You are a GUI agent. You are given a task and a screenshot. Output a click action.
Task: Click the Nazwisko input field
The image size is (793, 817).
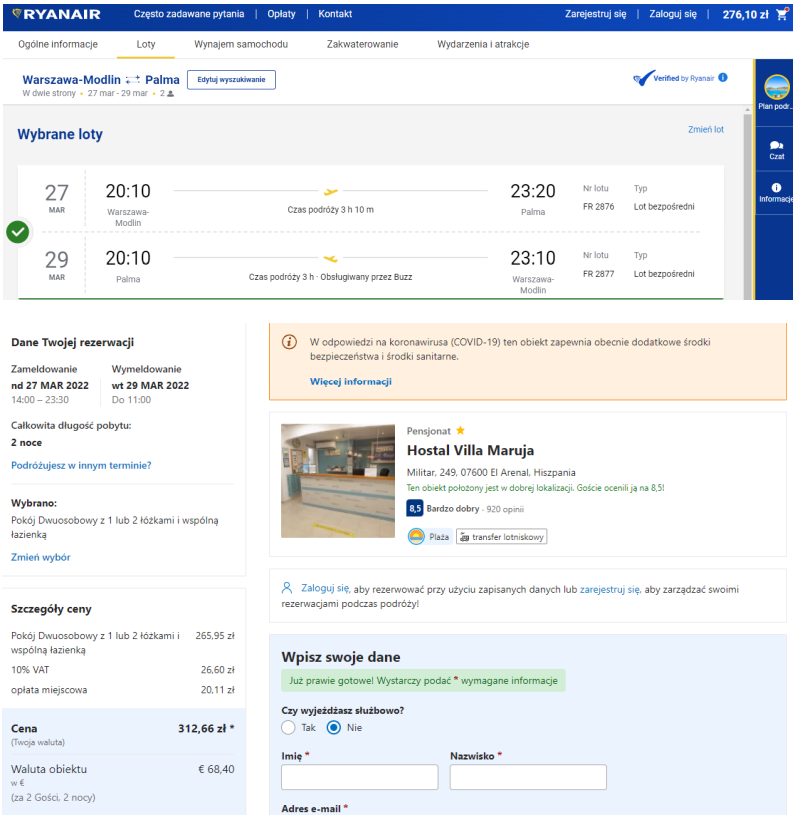(528, 777)
